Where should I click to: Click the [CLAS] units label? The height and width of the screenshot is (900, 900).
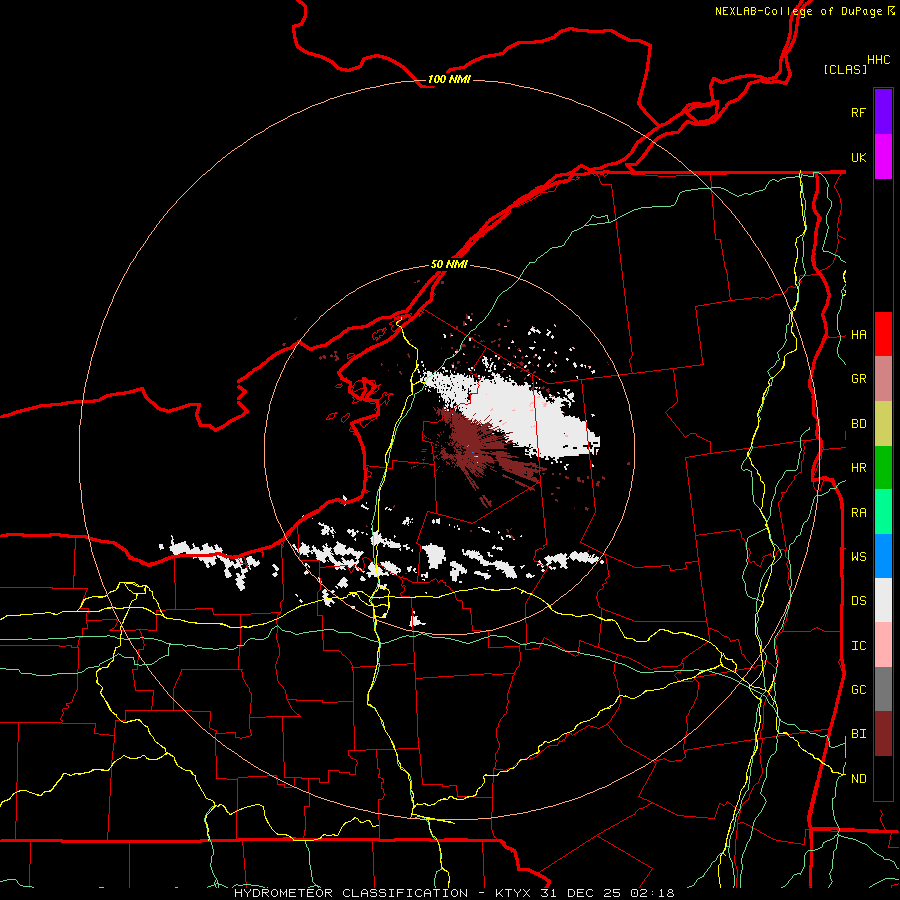(845, 69)
